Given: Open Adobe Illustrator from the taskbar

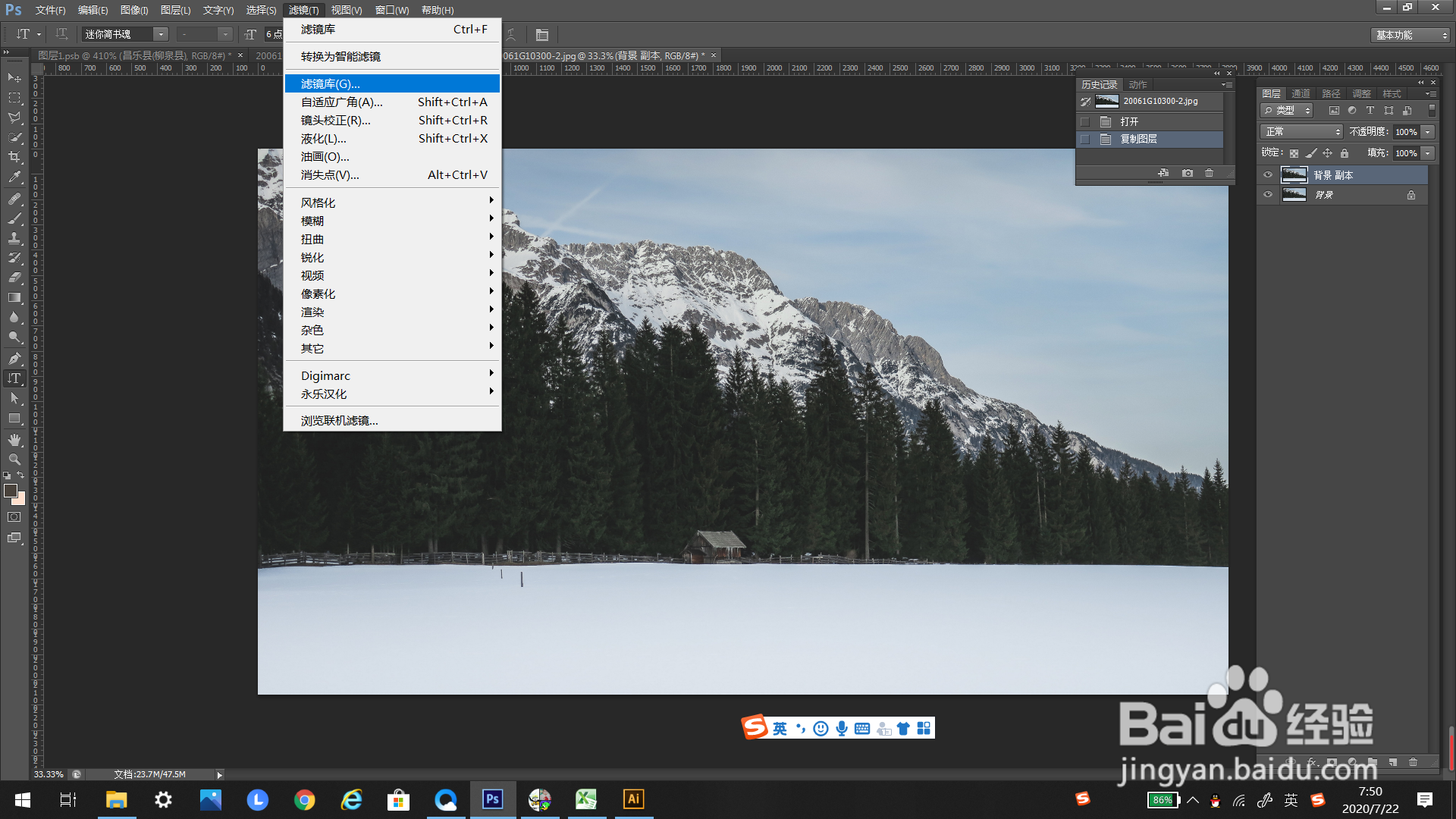Looking at the screenshot, I should pyautogui.click(x=633, y=799).
